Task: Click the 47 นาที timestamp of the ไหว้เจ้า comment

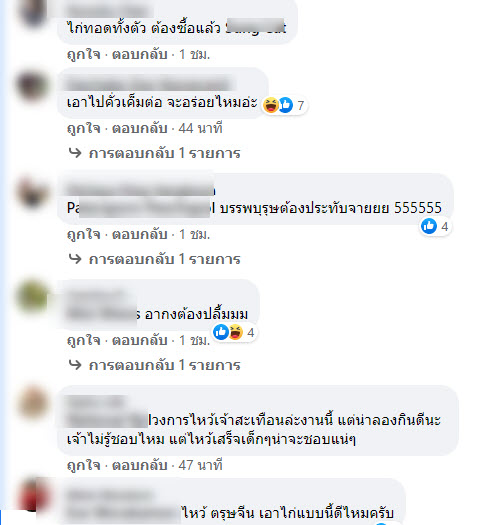Action: [x=200, y=465]
